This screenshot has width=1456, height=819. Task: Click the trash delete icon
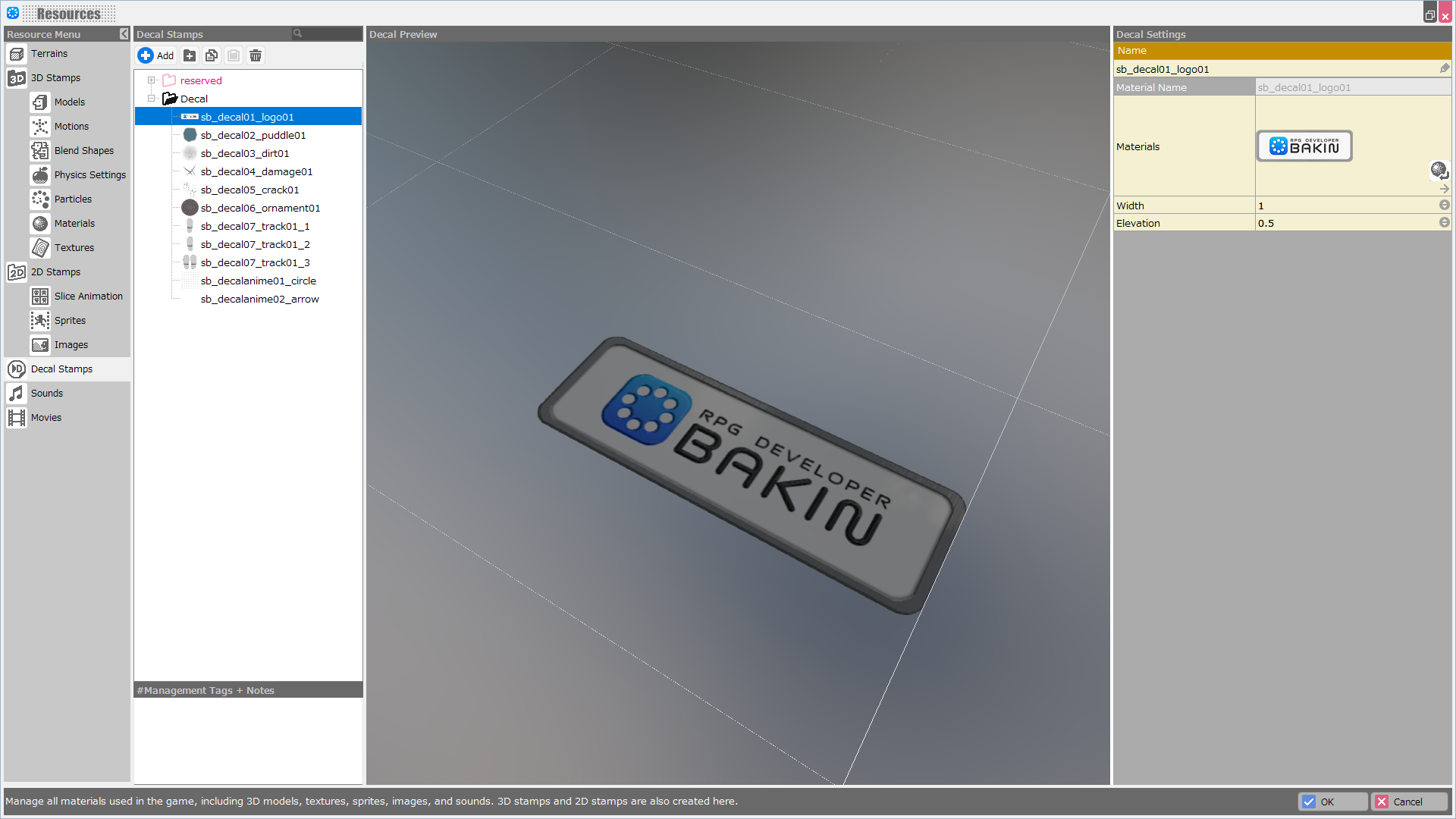coord(256,55)
